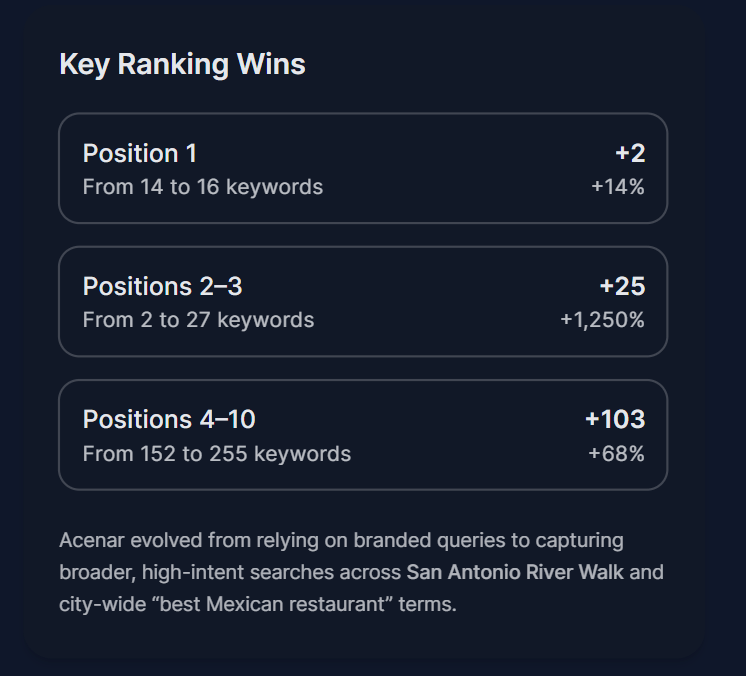Click the "+25" gain value
The height and width of the screenshot is (676, 746).
tap(622, 286)
